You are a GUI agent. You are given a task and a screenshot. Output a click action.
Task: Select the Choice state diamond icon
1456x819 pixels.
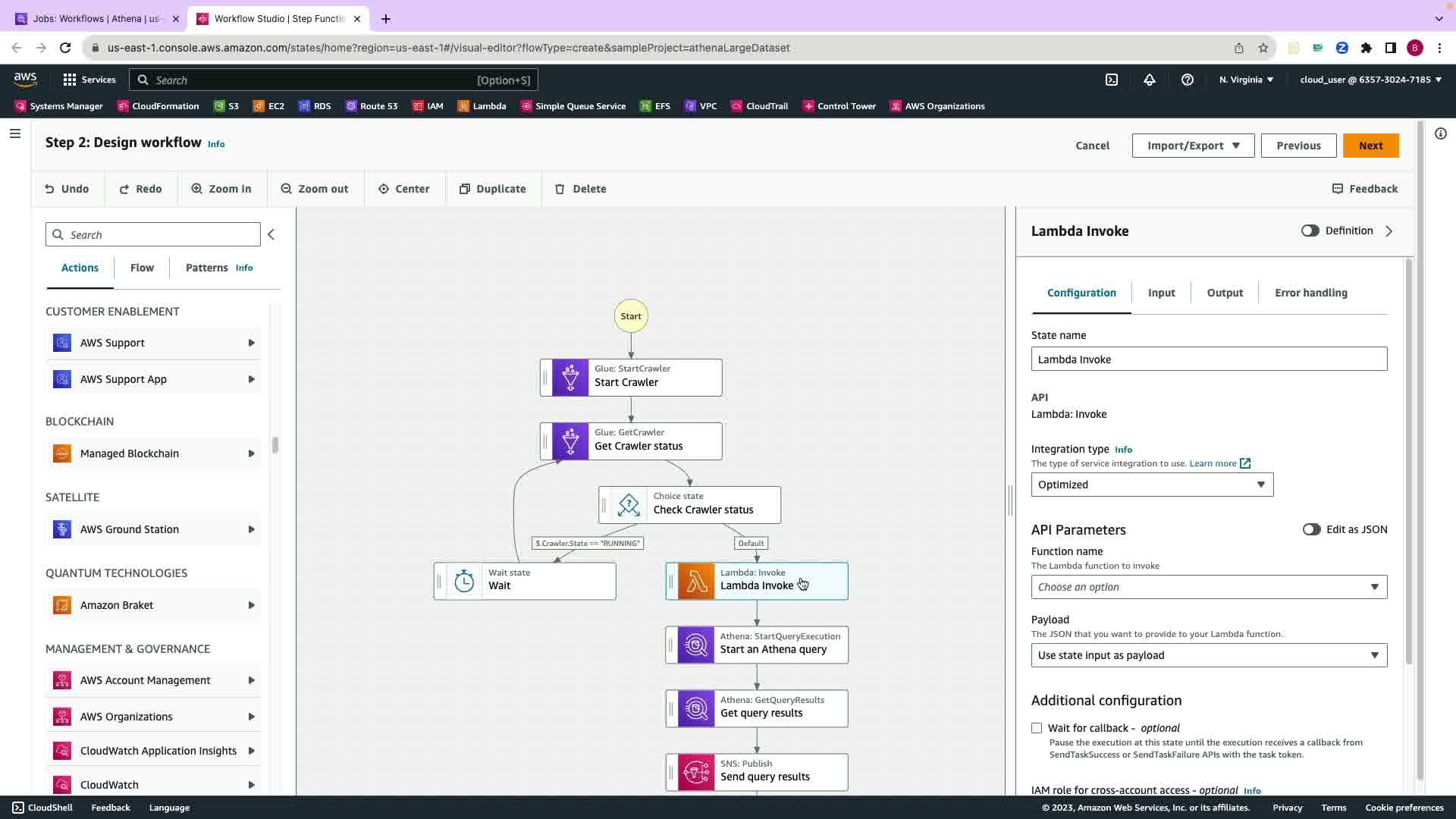coord(628,505)
